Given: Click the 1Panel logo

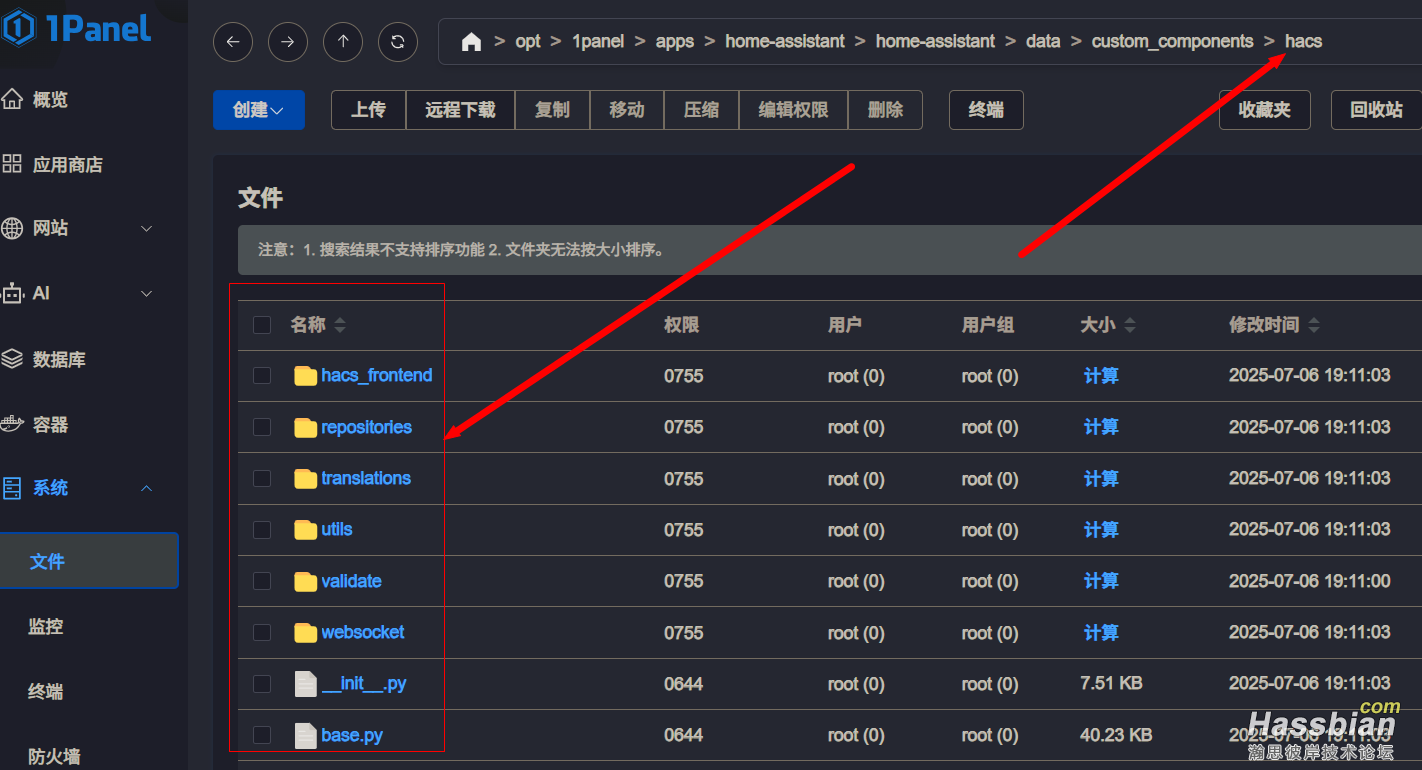Looking at the screenshot, I should [76, 28].
